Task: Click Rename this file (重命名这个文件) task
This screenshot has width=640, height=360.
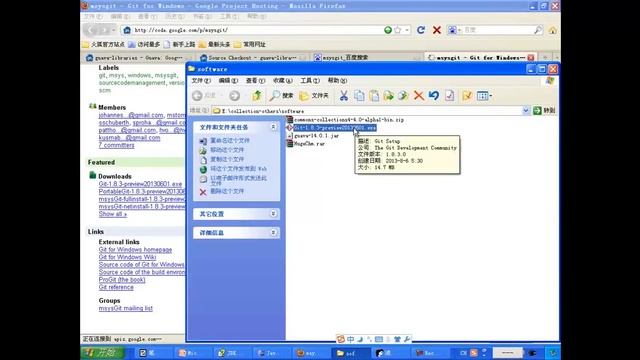Action: point(230,140)
